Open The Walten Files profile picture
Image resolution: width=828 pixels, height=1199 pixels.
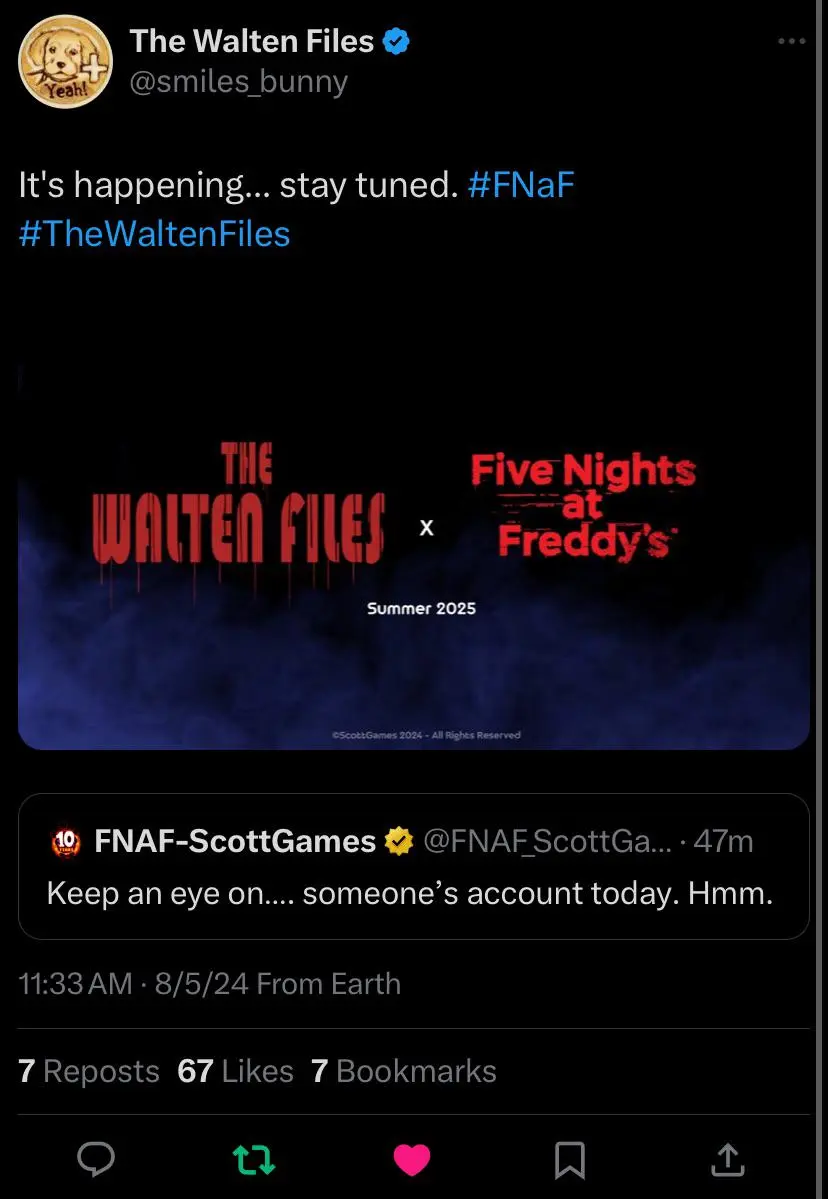(65, 62)
